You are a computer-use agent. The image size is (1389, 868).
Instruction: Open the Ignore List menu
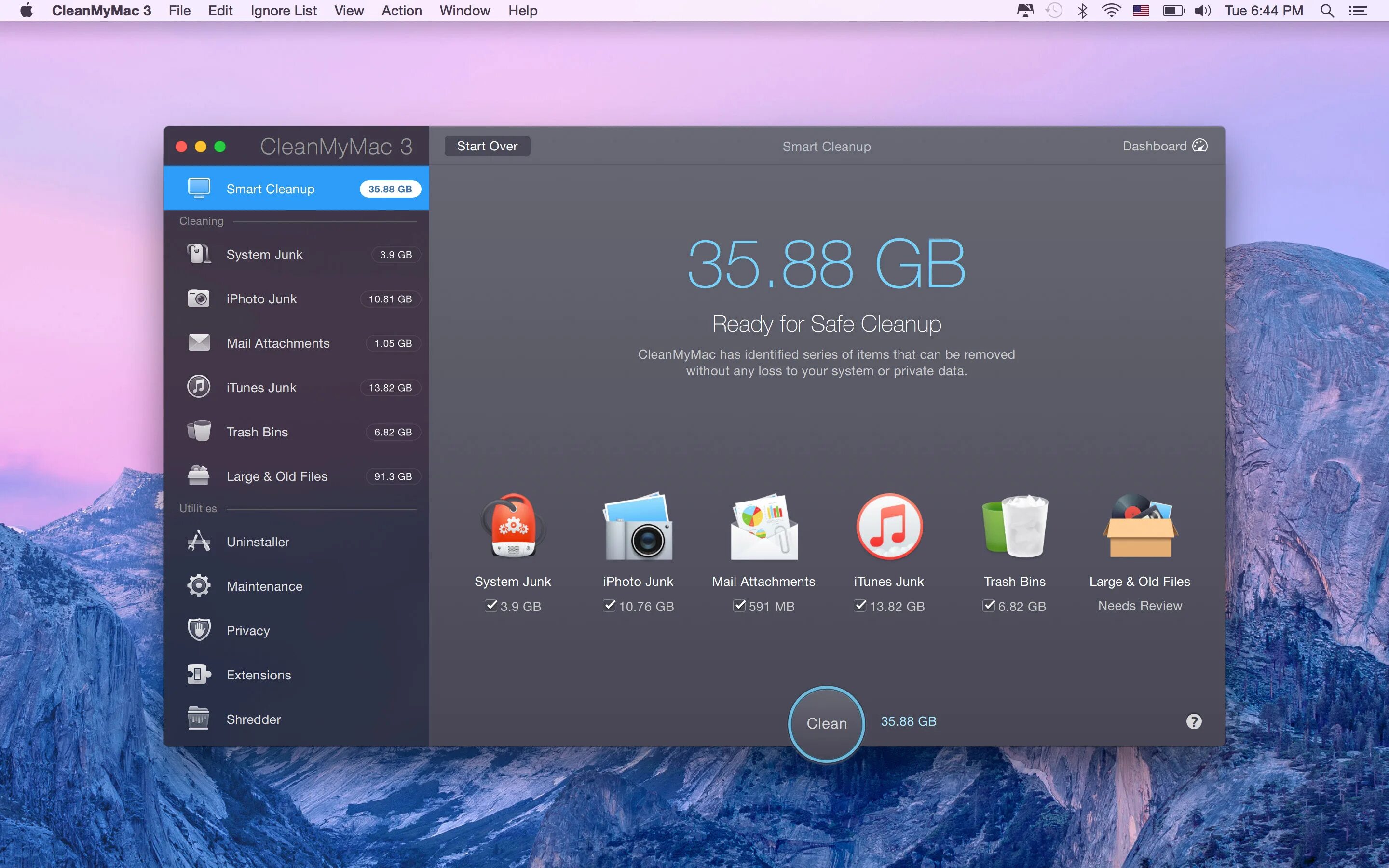point(283,10)
